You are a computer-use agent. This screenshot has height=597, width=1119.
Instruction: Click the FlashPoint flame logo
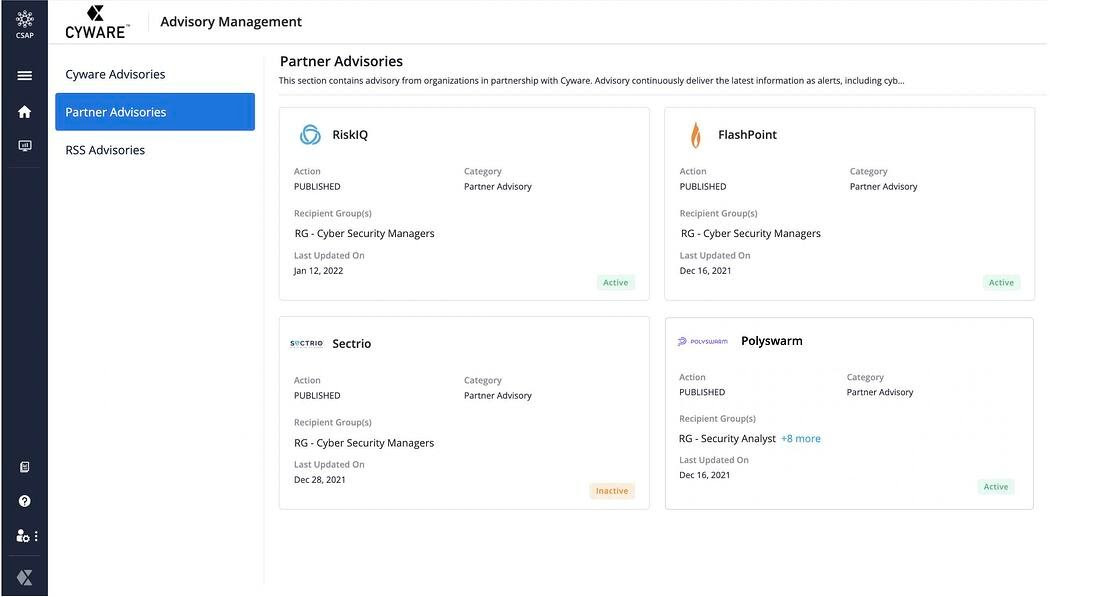pyautogui.click(x=696, y=135)
